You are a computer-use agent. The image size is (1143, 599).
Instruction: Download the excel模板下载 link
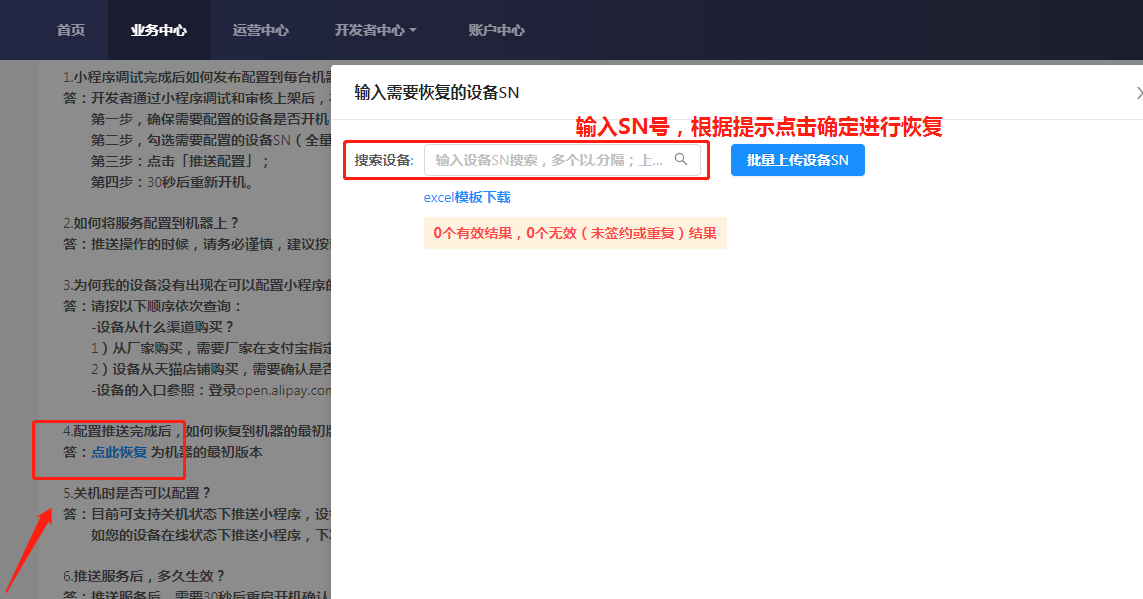[467, 197]
